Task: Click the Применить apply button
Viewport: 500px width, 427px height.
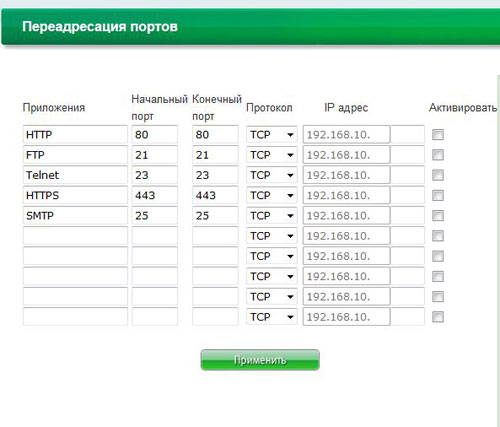Action: tap(260, 360)
